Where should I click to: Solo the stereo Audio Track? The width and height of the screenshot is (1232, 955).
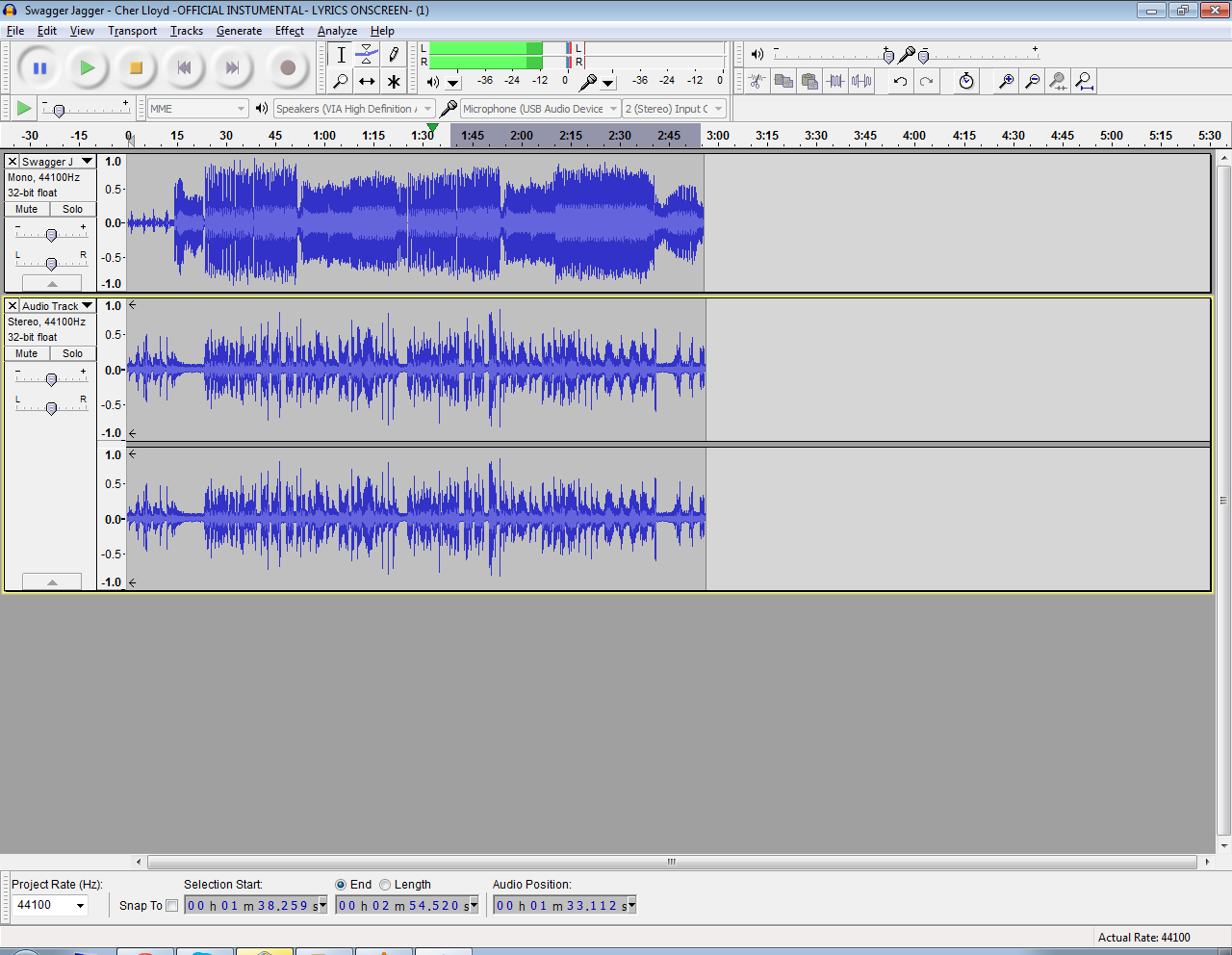click(72, 353)
